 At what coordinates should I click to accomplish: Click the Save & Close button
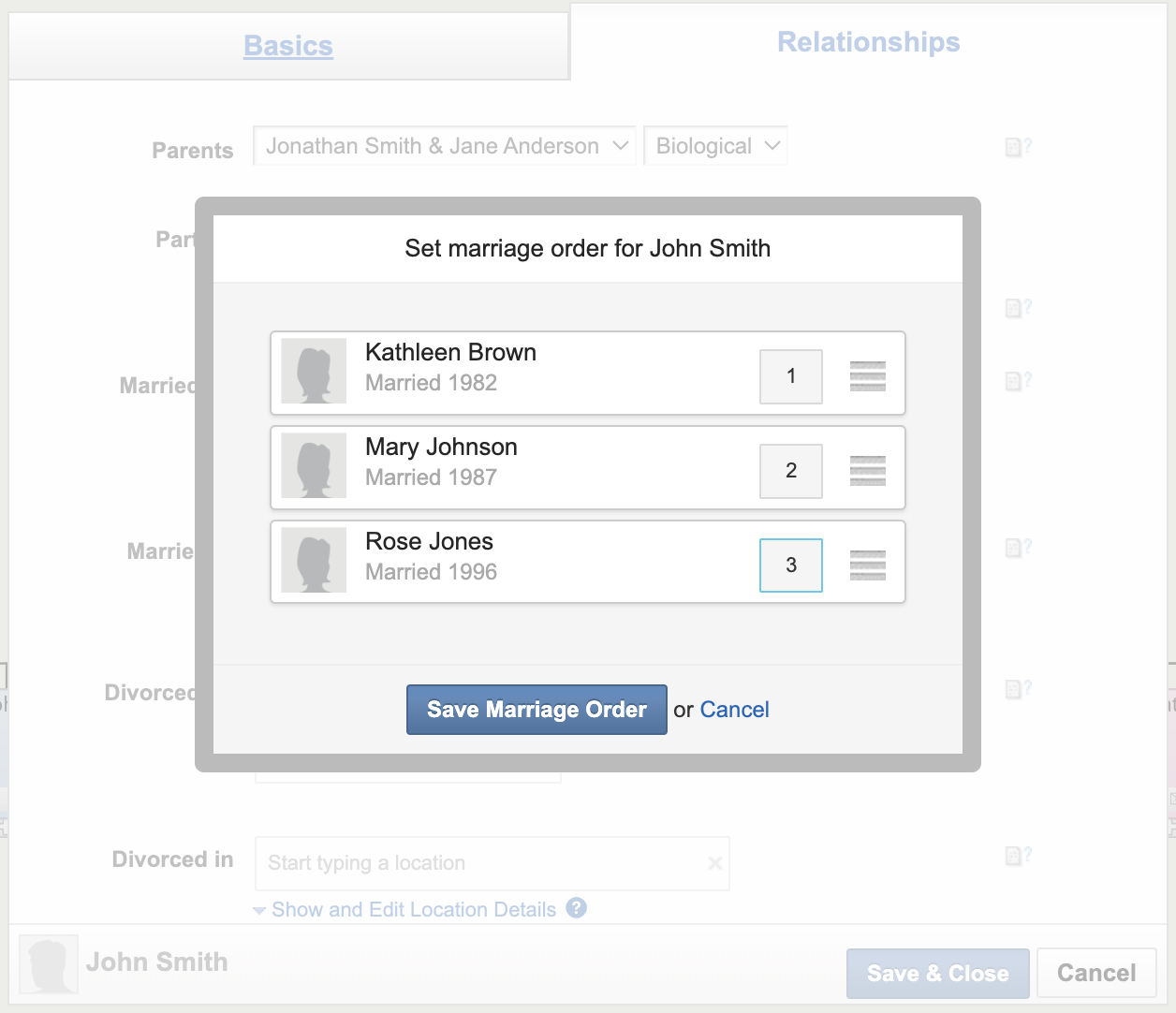click(x=936, y=973)
